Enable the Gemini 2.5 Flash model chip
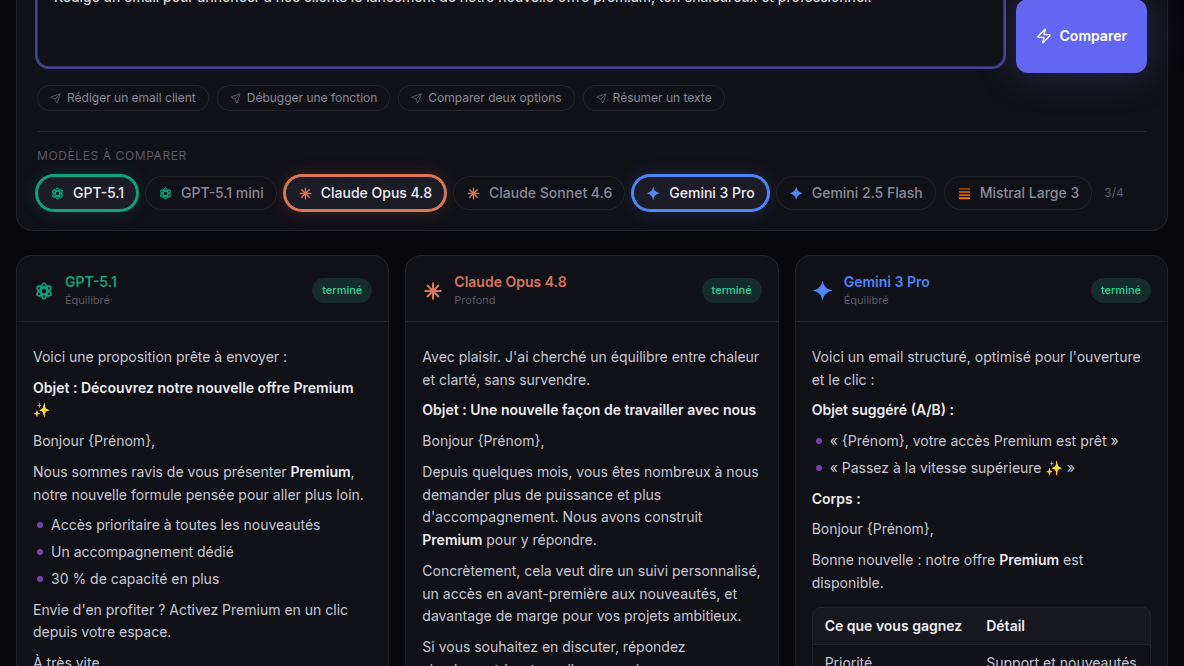 [x=856, y=193]
